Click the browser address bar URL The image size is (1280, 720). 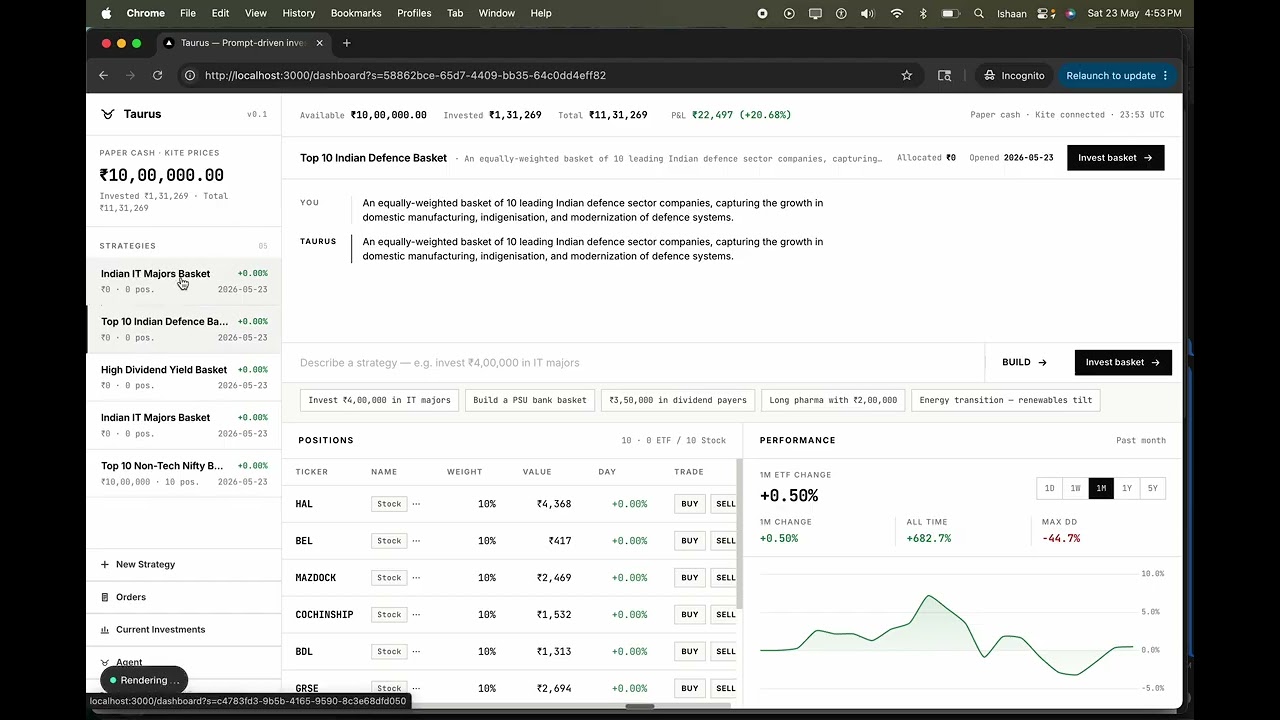[405, 75]
